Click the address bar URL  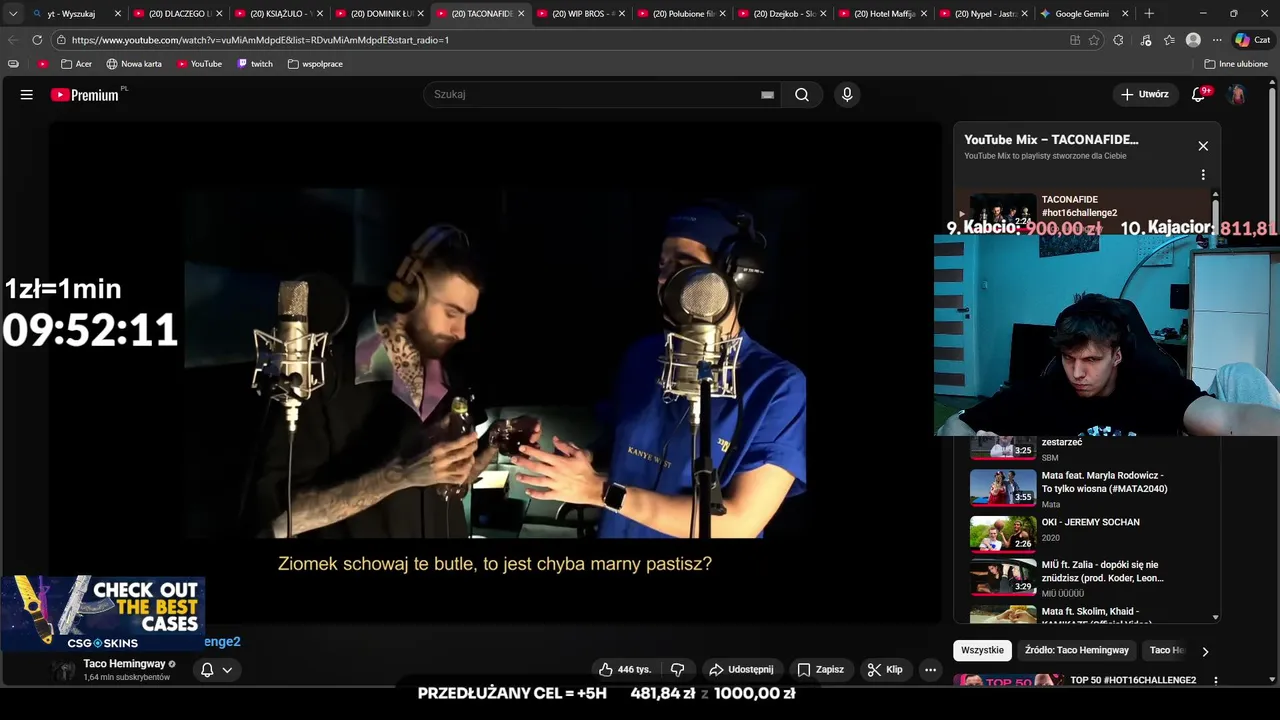coord(260,40)
